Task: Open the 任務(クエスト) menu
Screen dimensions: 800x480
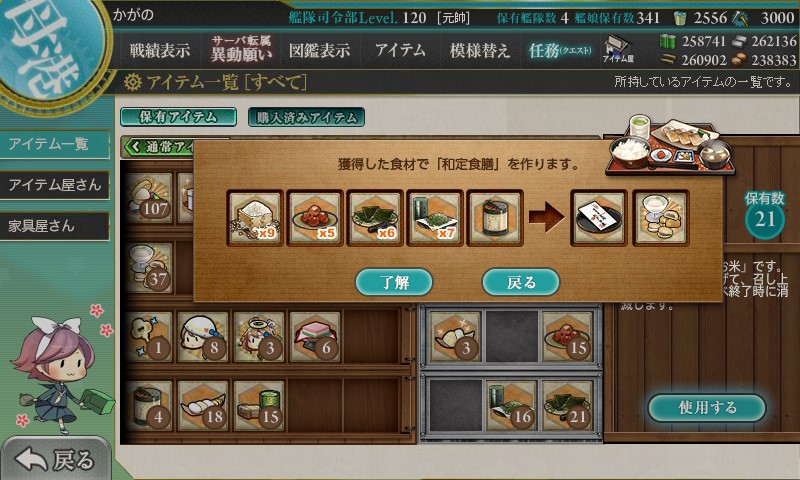Action: (560, 50)
